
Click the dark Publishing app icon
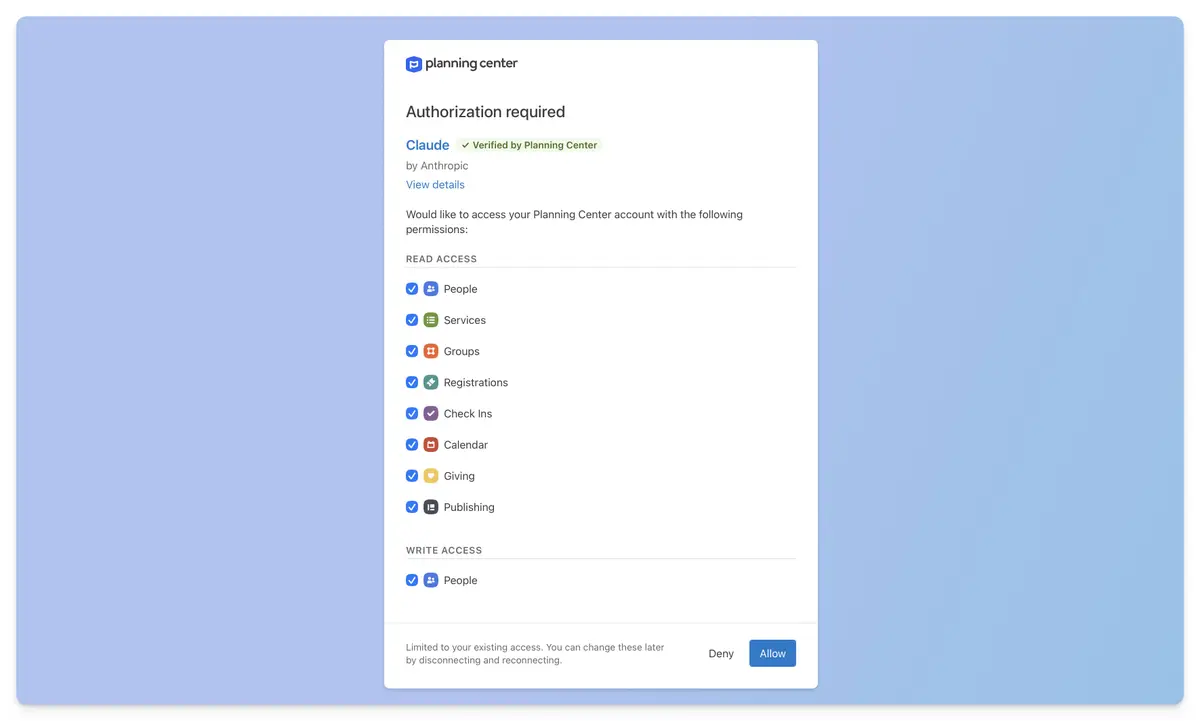(431, 507)
